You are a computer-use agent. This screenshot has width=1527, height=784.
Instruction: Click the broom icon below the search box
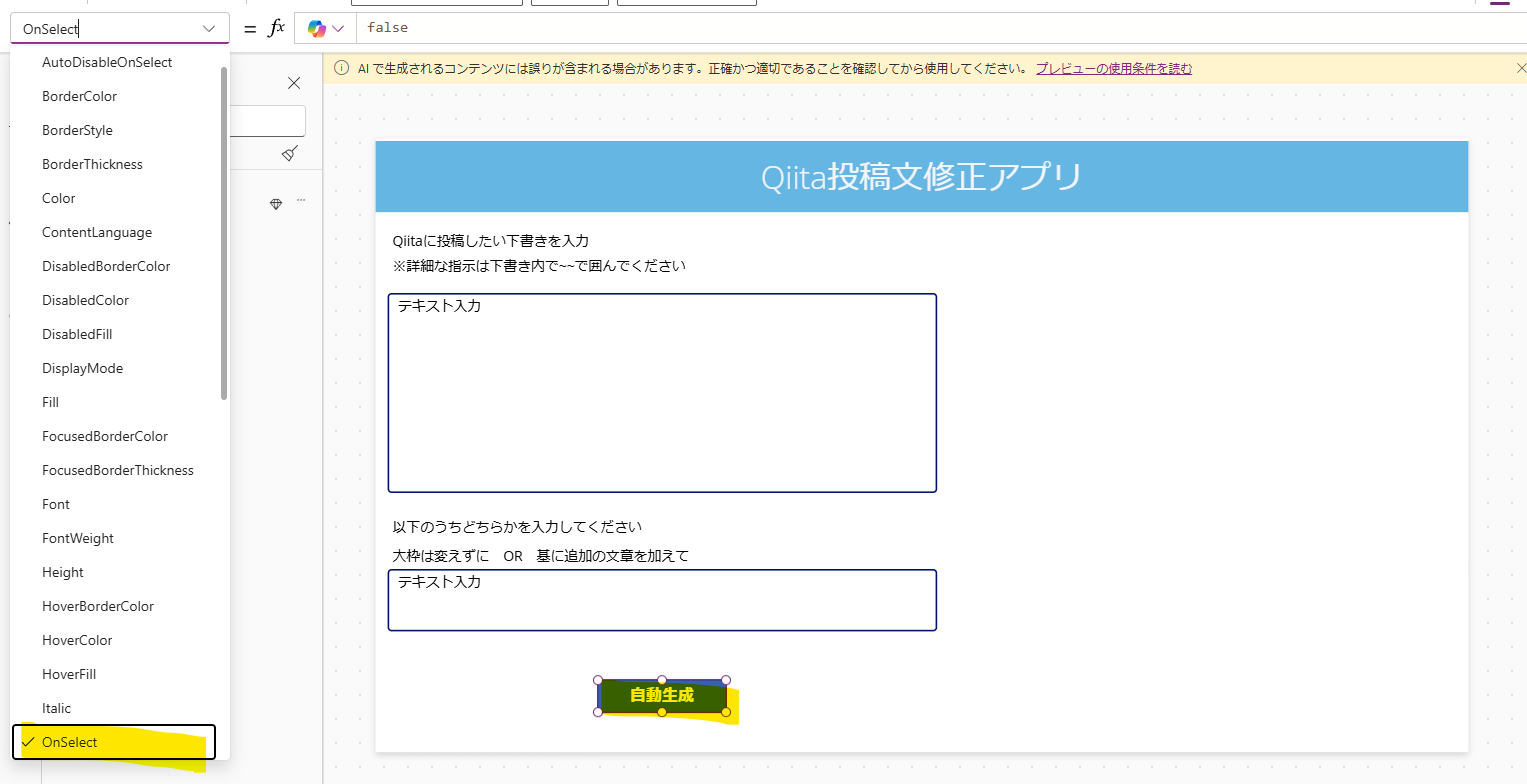pyautogui.click(x=290, y=153)
